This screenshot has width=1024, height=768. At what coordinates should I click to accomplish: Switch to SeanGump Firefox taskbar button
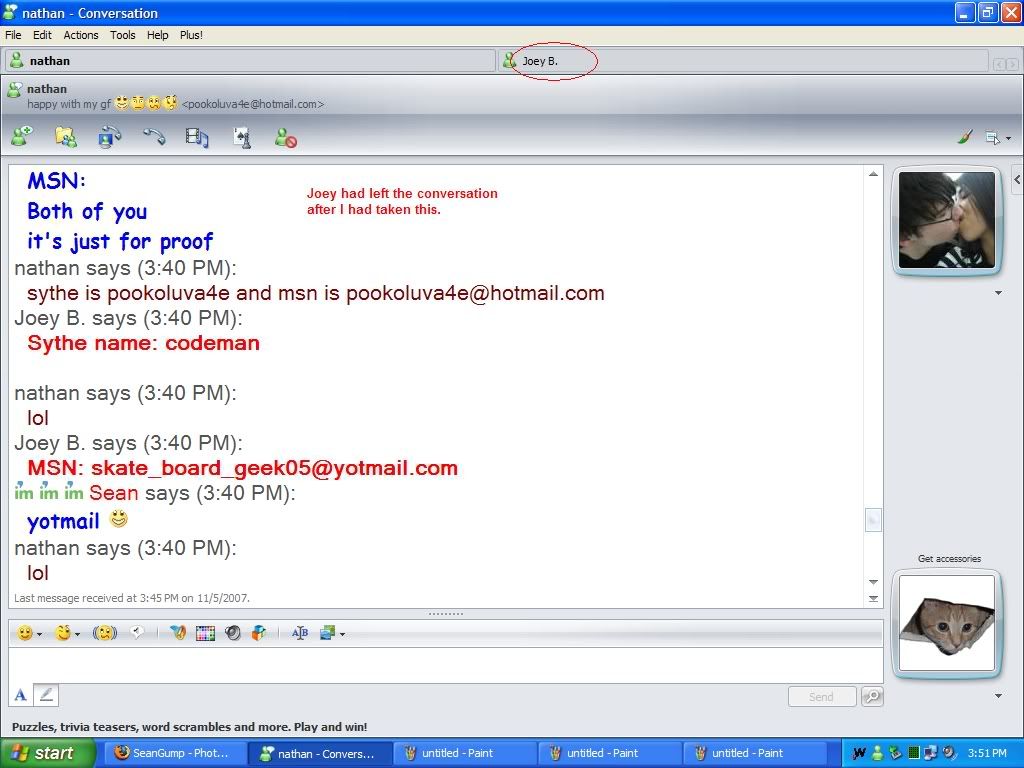[x=174, y=753]
